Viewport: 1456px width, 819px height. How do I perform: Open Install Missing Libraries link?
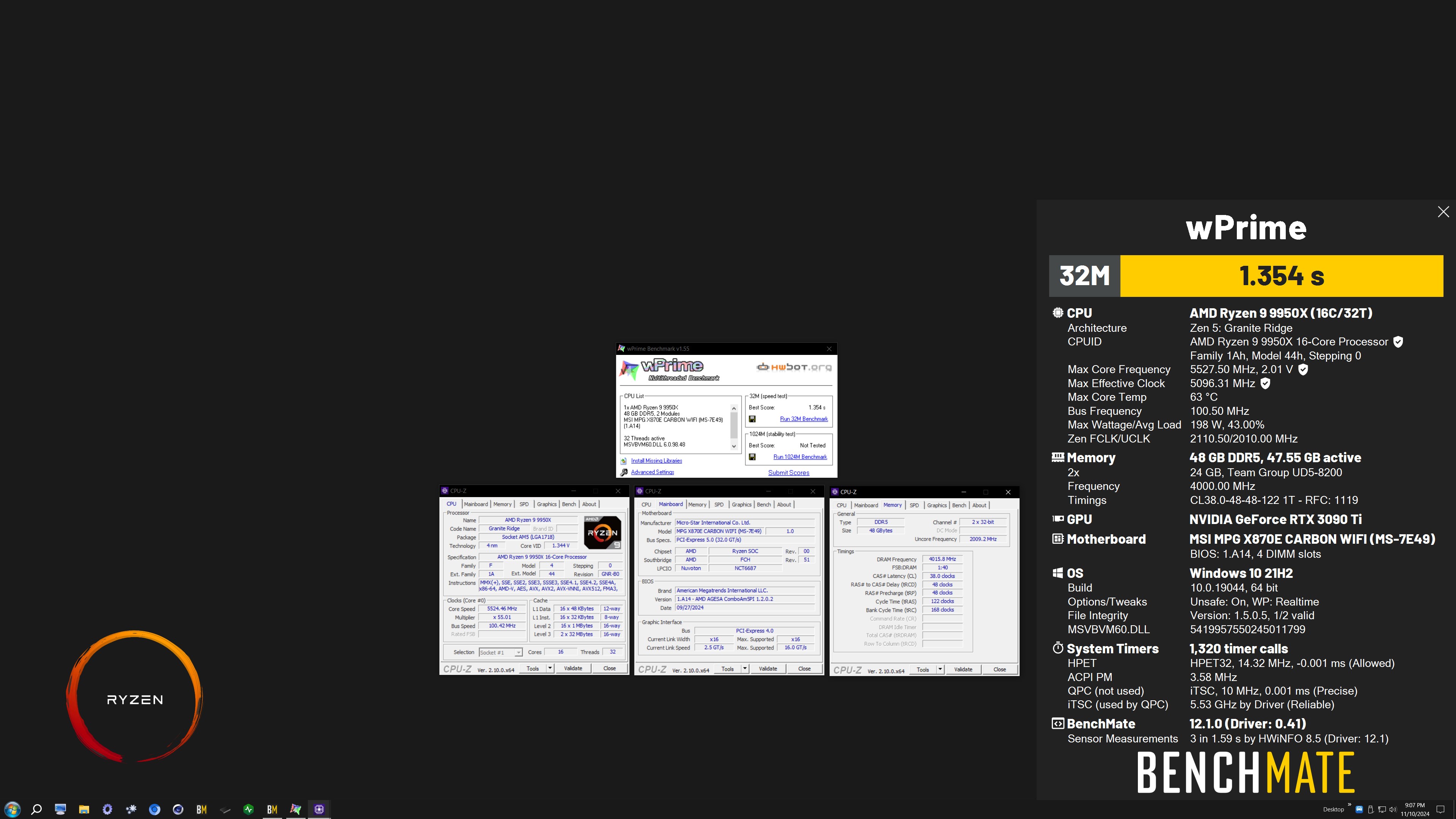[656, 461]
